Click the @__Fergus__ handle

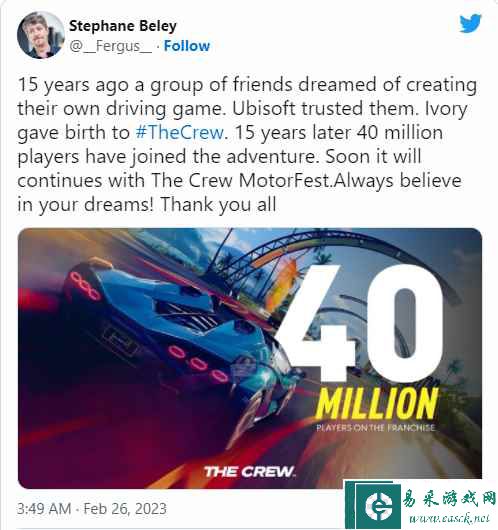pyautogui.click(x=111, y=46)
